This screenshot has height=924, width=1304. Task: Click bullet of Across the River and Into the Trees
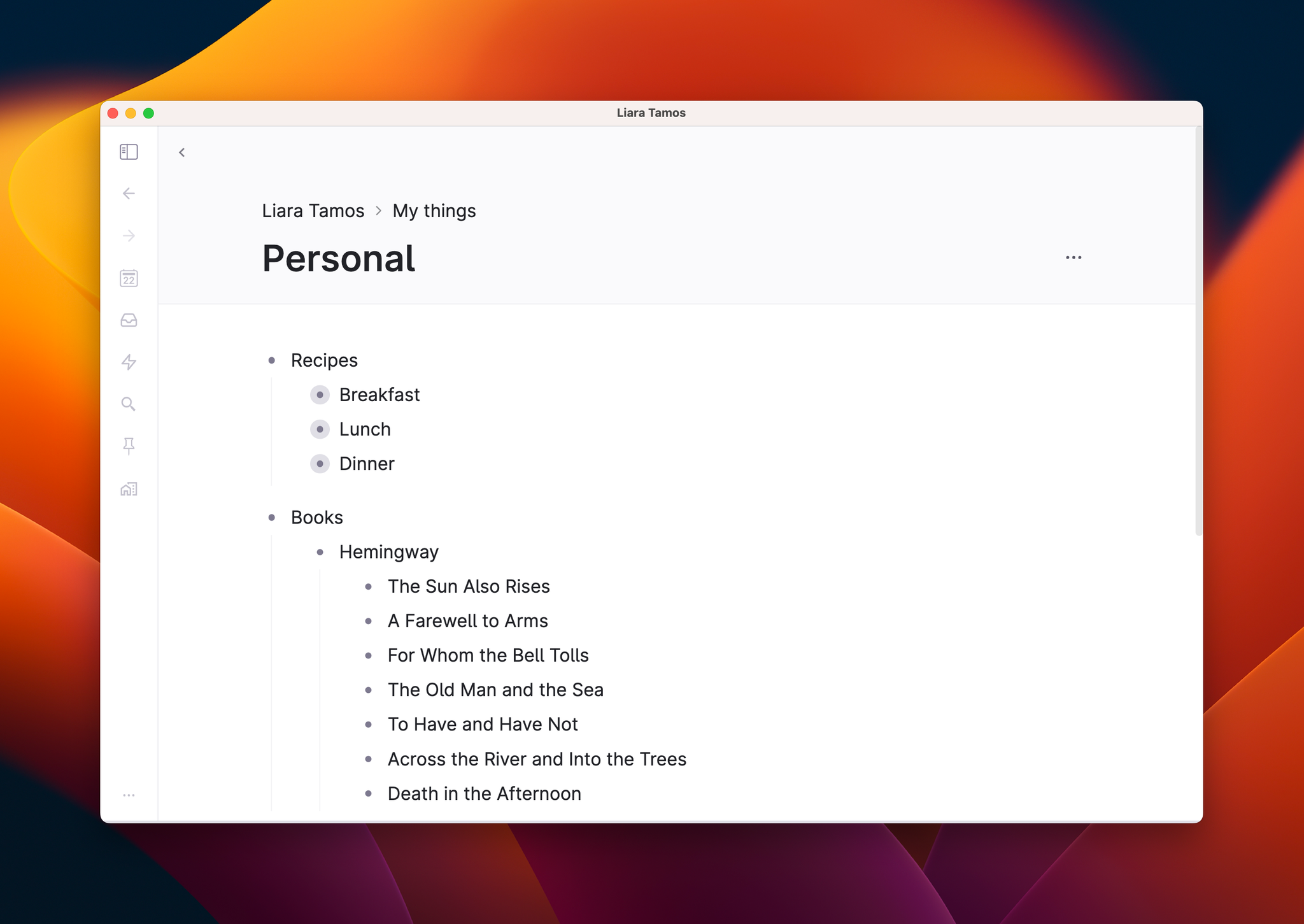[x=369, y=759]
